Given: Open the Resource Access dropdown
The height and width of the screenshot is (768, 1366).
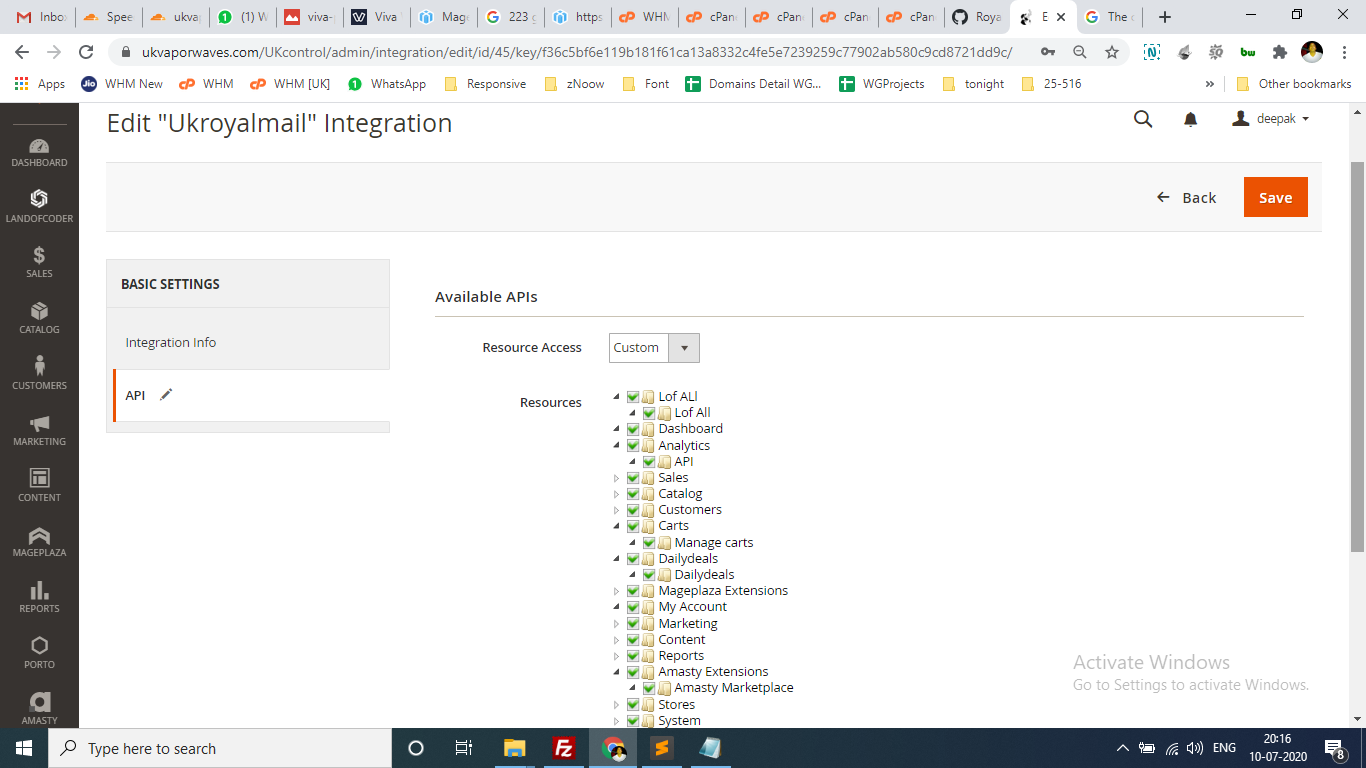Looking at the screenshot, I should click(654, 348).
